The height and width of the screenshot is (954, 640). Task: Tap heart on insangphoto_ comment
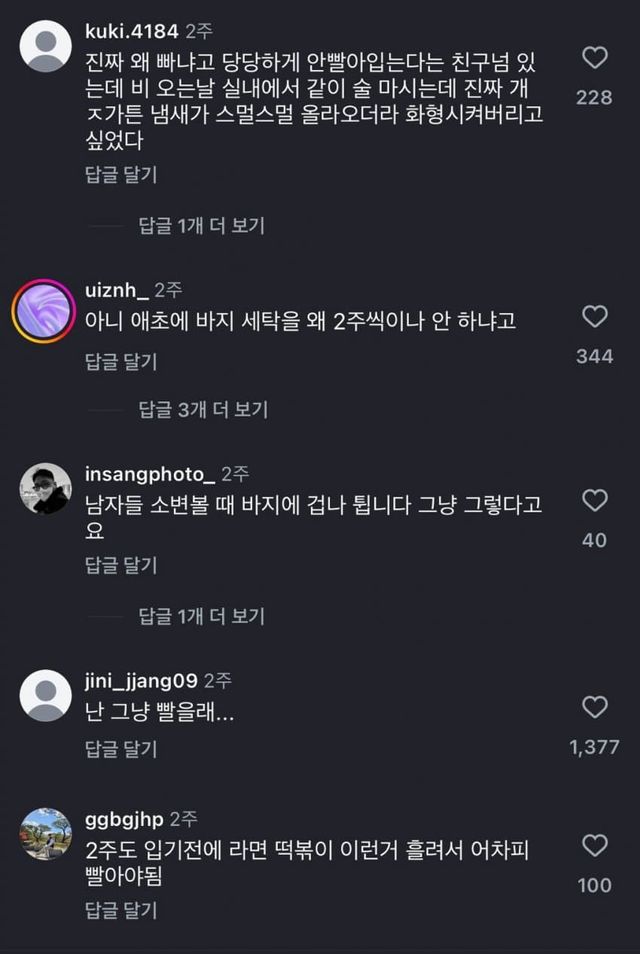coord(595,501)
